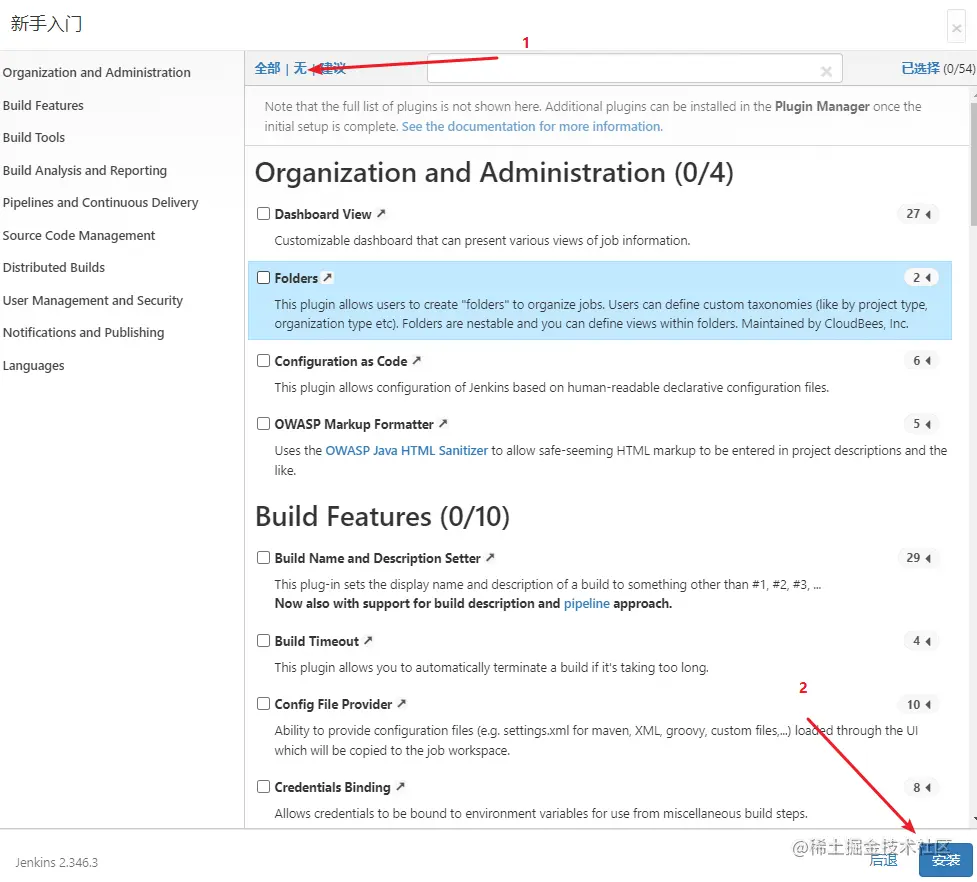Screen dimensions: 977x882
Task: Select all plugins via 全部 link
Action: [267, 68]
